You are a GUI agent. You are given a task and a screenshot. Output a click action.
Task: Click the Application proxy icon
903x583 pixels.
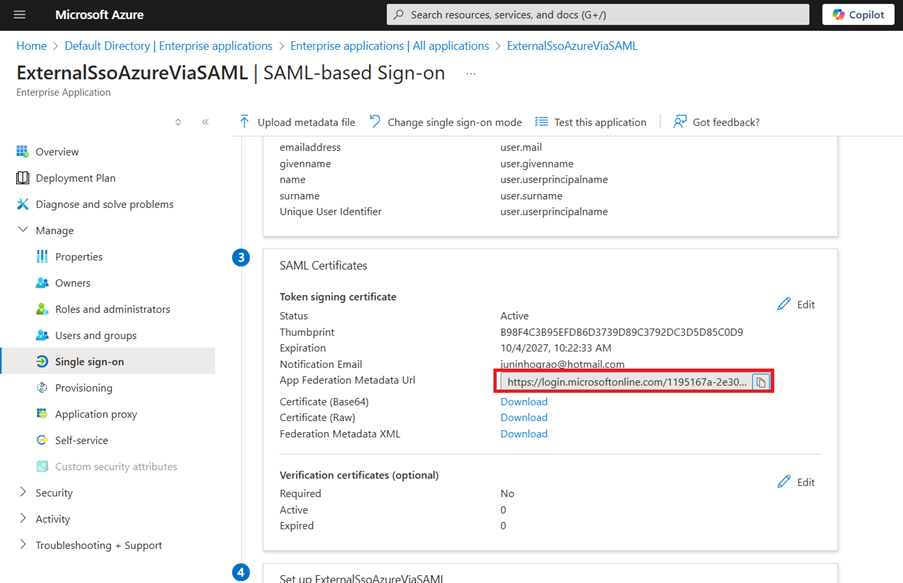(x=42, y=414)
